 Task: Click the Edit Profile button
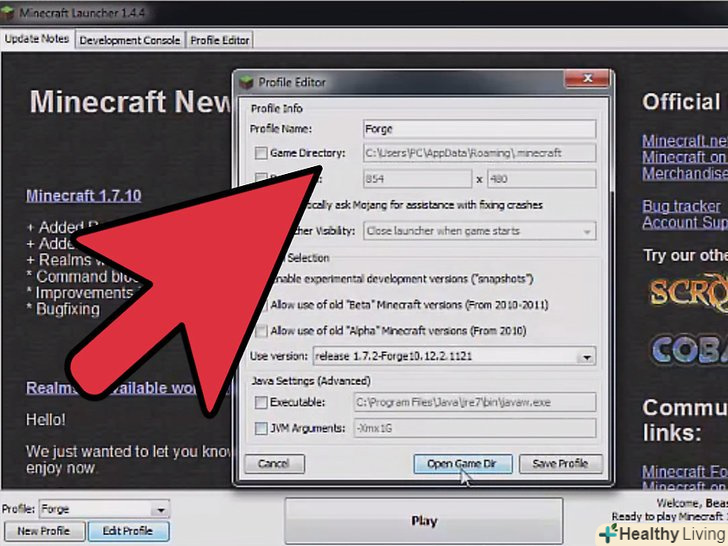[128, 531]
